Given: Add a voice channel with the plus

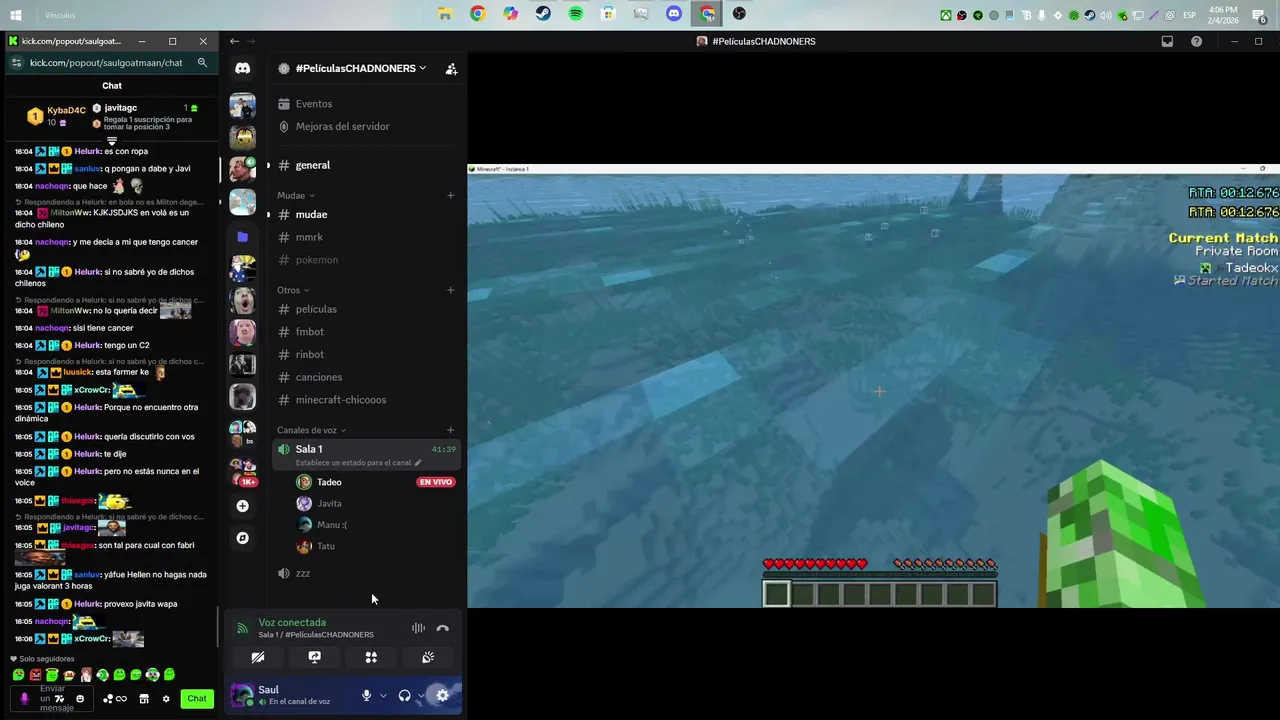Looking at the screenshot, I should 450,430.
